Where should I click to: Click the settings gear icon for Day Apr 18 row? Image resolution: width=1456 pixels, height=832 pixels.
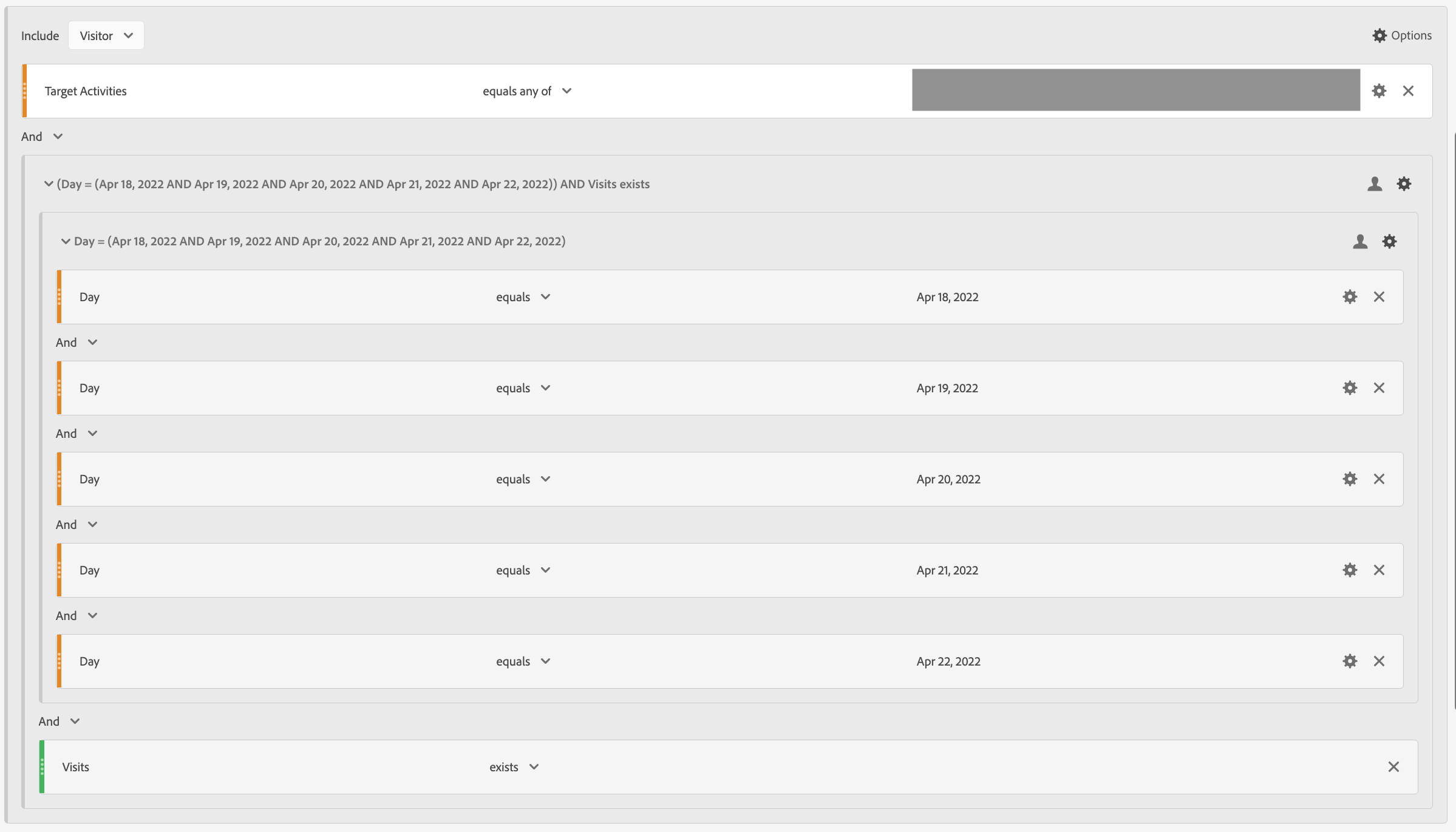point(1350,296)
